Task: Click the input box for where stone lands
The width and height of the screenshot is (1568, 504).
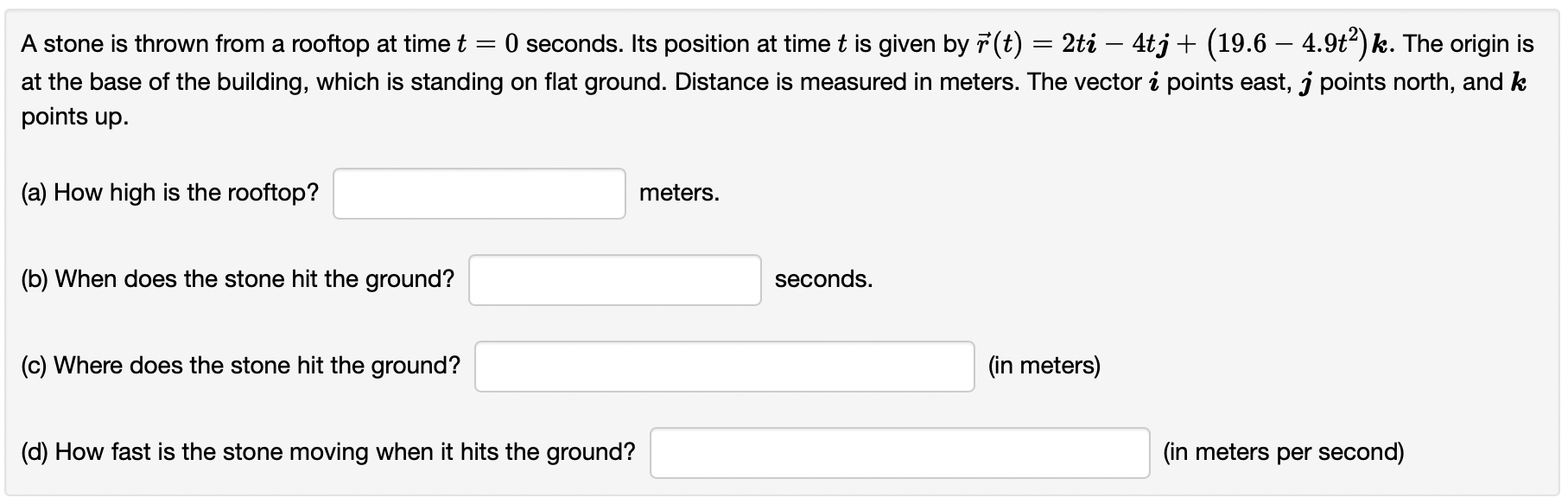Action: 724,367
